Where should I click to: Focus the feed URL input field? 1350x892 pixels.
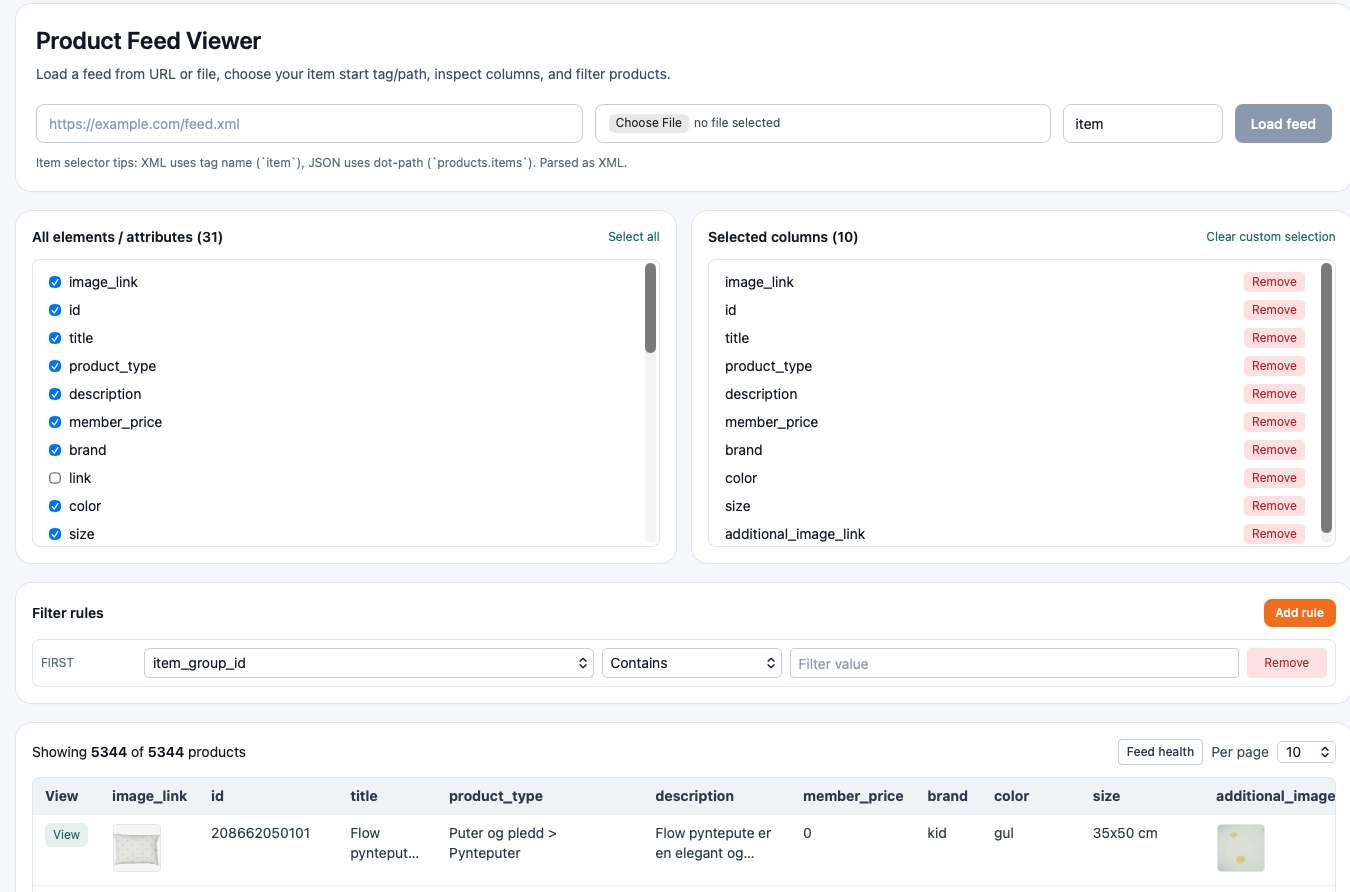pos(309,124)
